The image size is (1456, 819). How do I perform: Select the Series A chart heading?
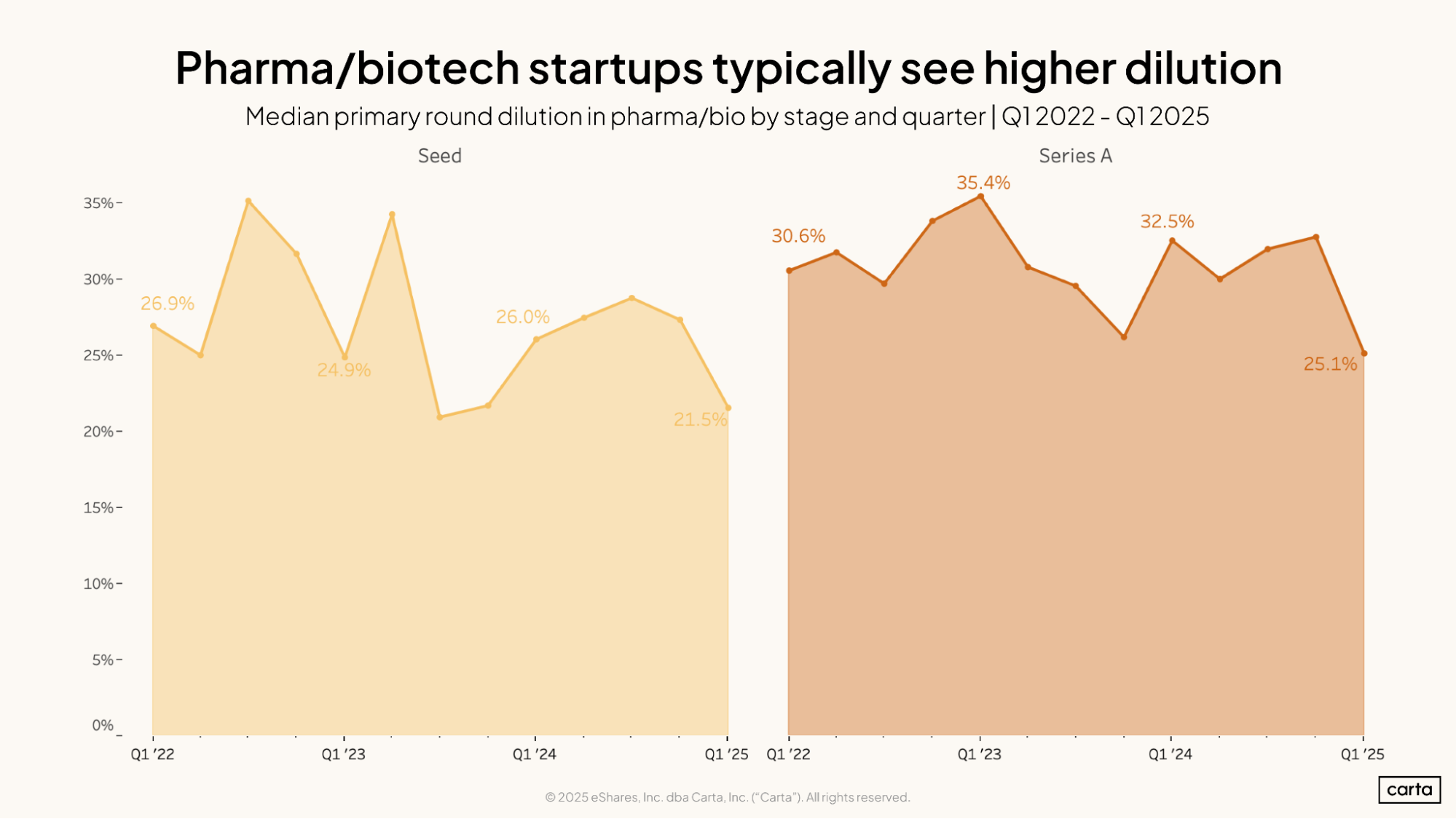click(x=1075, y=156)
